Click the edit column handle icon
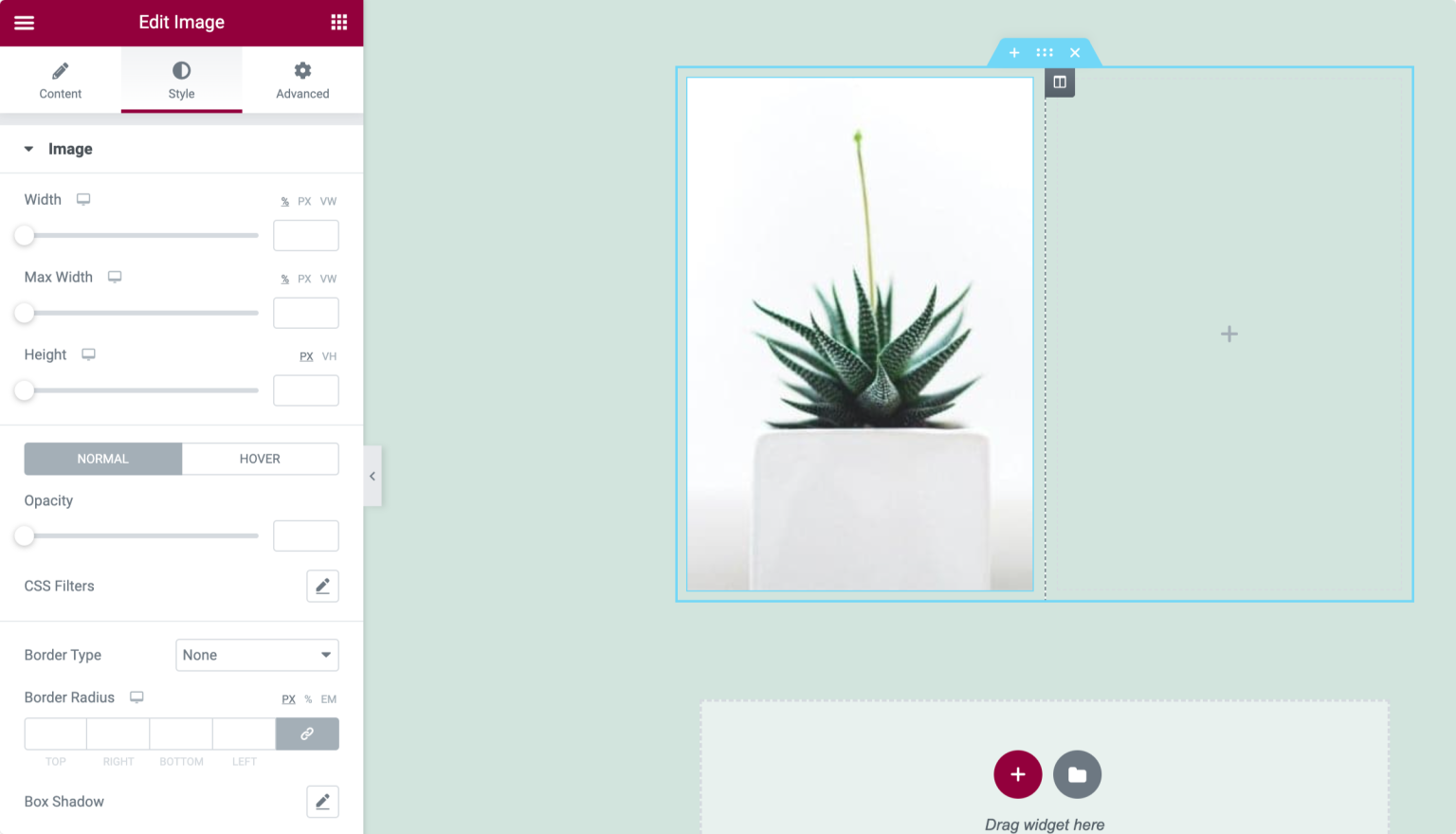The image size is (1456, 834). pyautogui.click(x=1060, y=82)
